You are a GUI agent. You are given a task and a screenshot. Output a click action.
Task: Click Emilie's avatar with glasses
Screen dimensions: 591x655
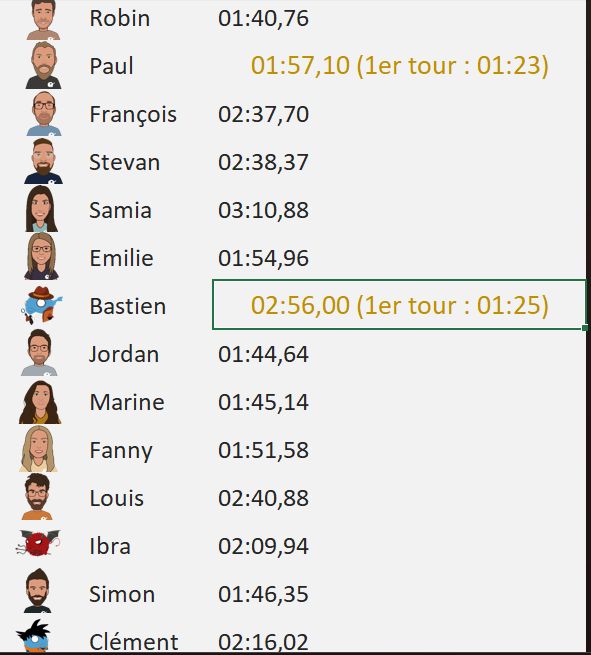41,256
